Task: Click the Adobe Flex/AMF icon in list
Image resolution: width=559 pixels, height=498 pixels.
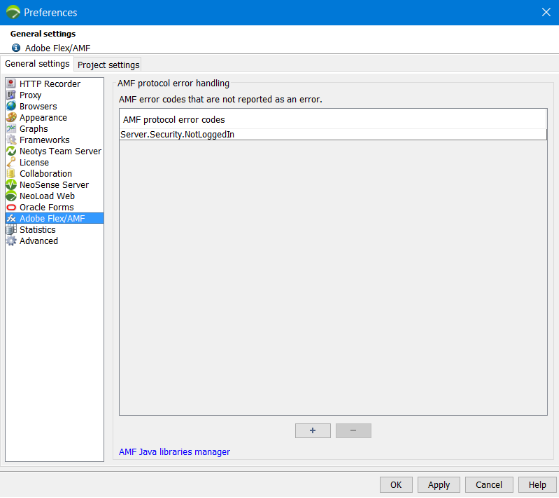Action: tap(11, 218)
